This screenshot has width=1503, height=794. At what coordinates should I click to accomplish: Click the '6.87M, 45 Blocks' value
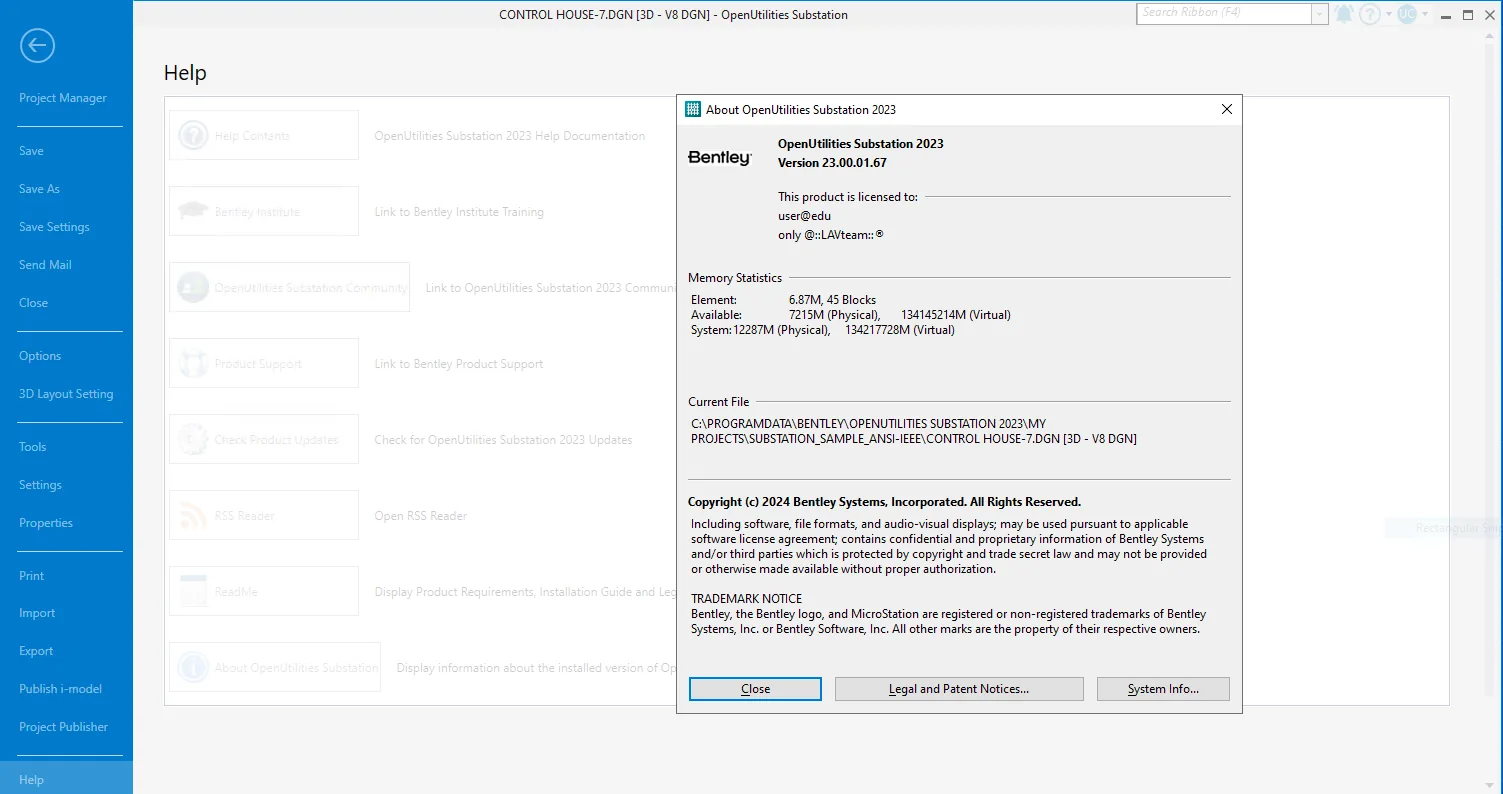[832, 300]
